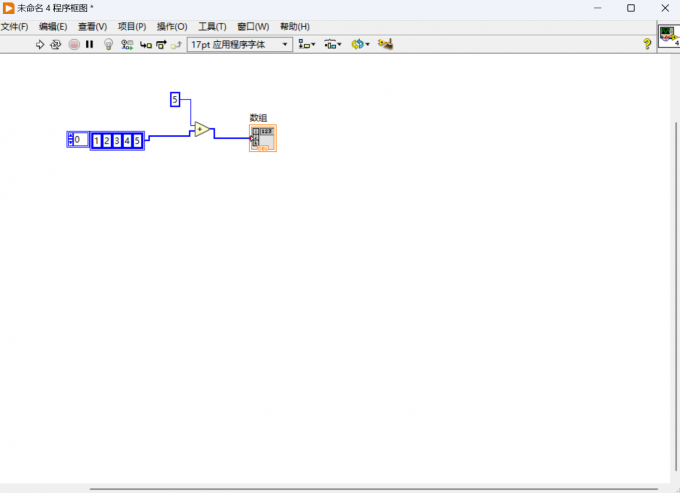Click the Run arrow button
680x493 pixels.
point(39,44)
